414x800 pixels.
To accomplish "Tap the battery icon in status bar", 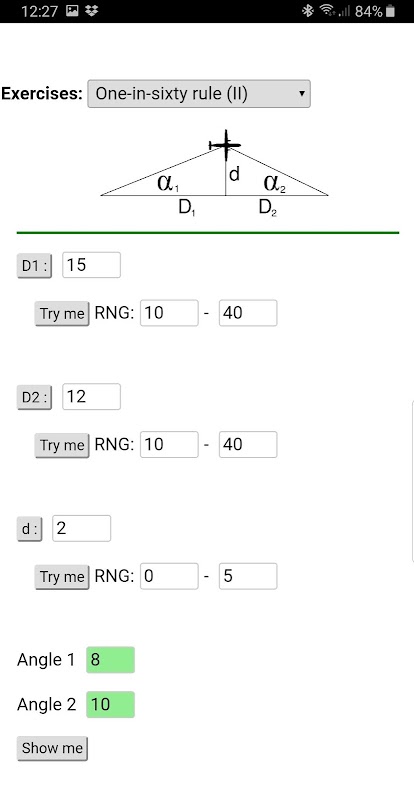I will pos(391,11).
